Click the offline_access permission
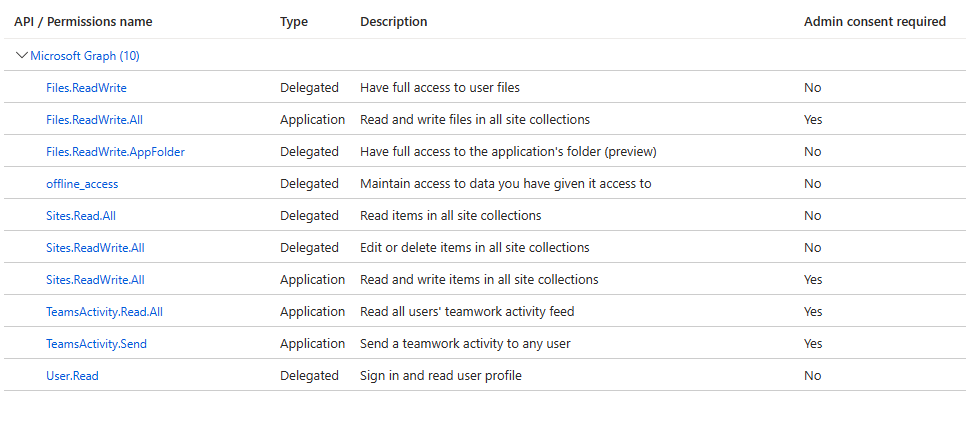The image size is (966, 436). click(82, 184)
